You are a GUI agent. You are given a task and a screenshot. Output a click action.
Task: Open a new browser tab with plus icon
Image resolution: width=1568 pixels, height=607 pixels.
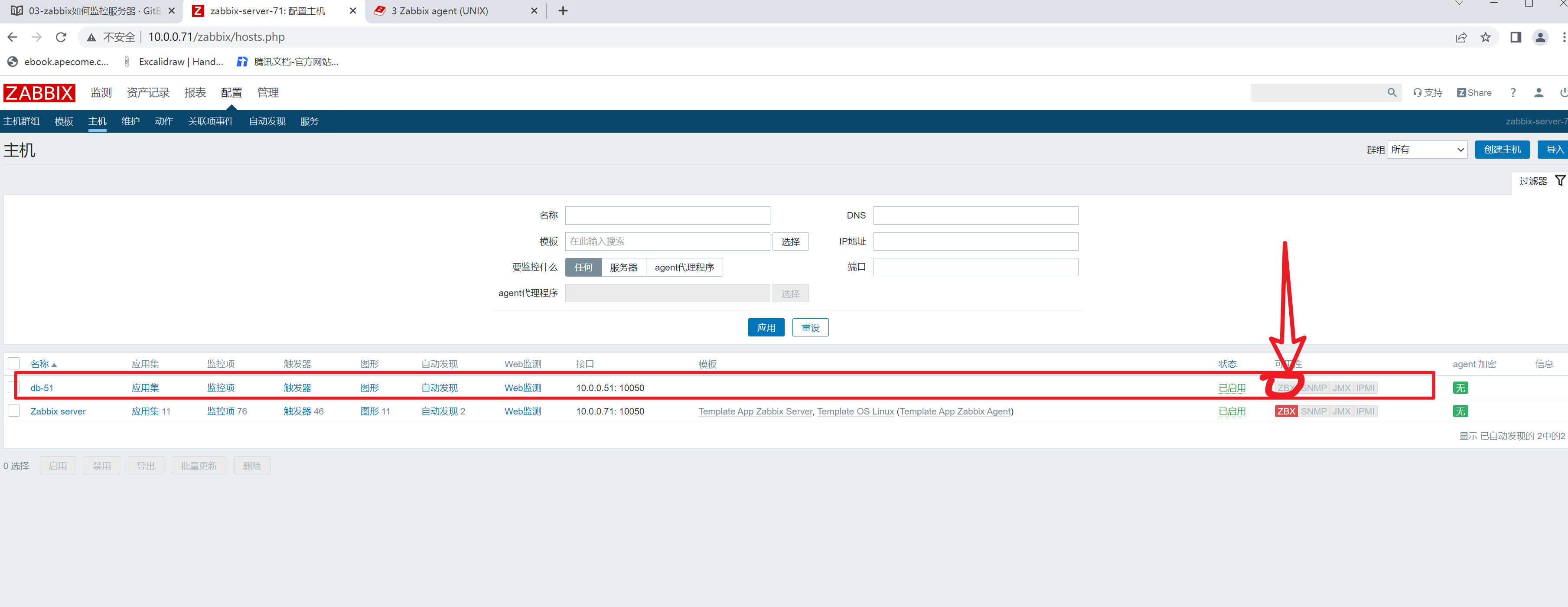562,11
